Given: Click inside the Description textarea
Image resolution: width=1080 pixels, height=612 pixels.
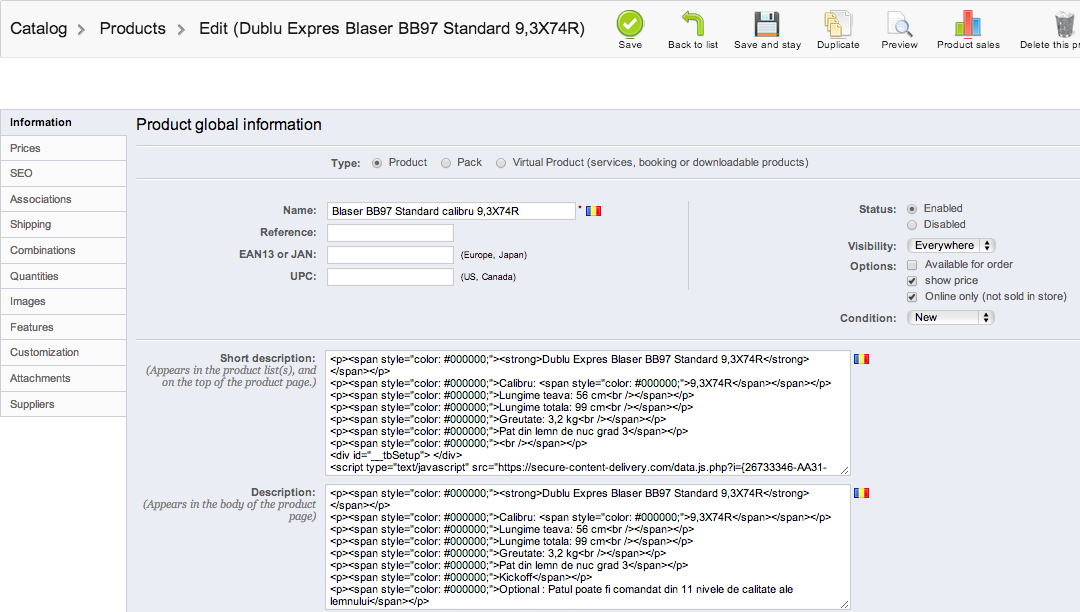Looking at the screenshot, I should pyautogui.click(x=588, y=547).
